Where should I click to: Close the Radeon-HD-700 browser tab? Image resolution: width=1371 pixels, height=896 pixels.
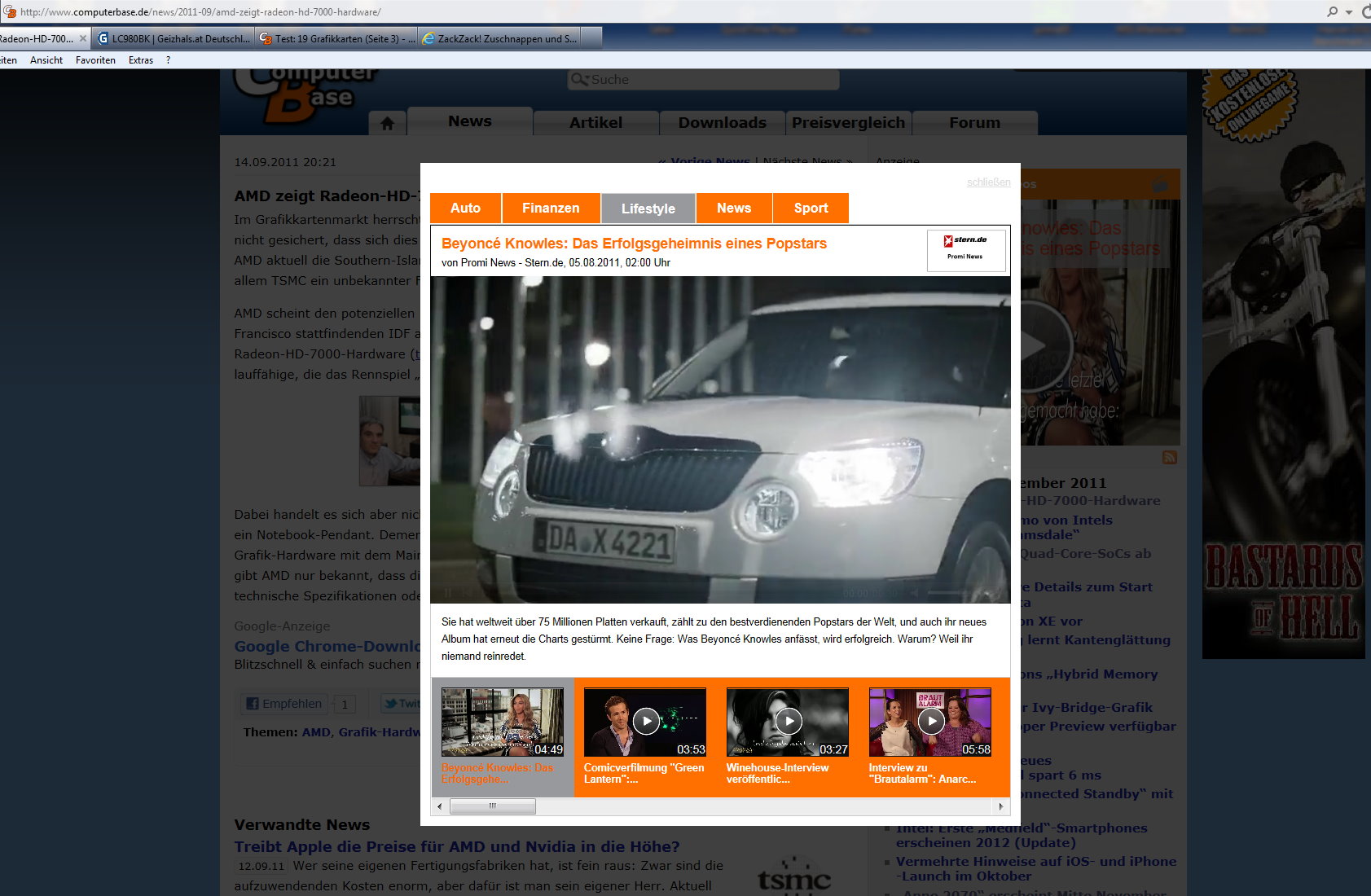click(x=82, y=38)
